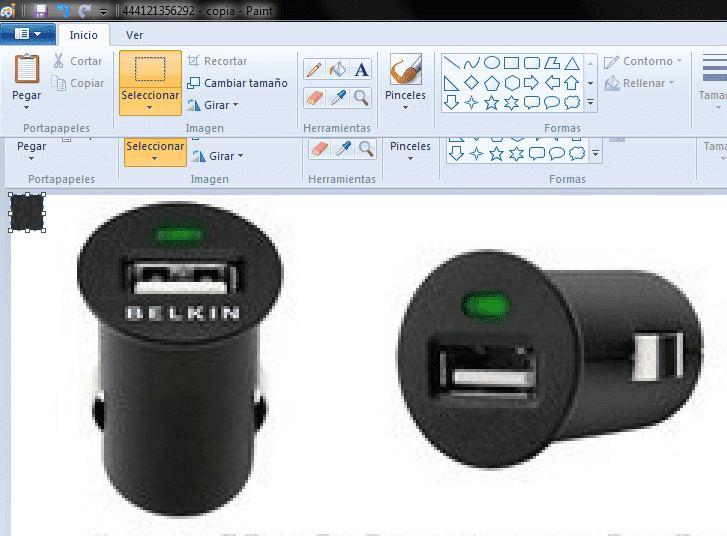Click the Copiar button
This screenshot has width=727, height=536.
pyautogui.click(x=77, y=83)
